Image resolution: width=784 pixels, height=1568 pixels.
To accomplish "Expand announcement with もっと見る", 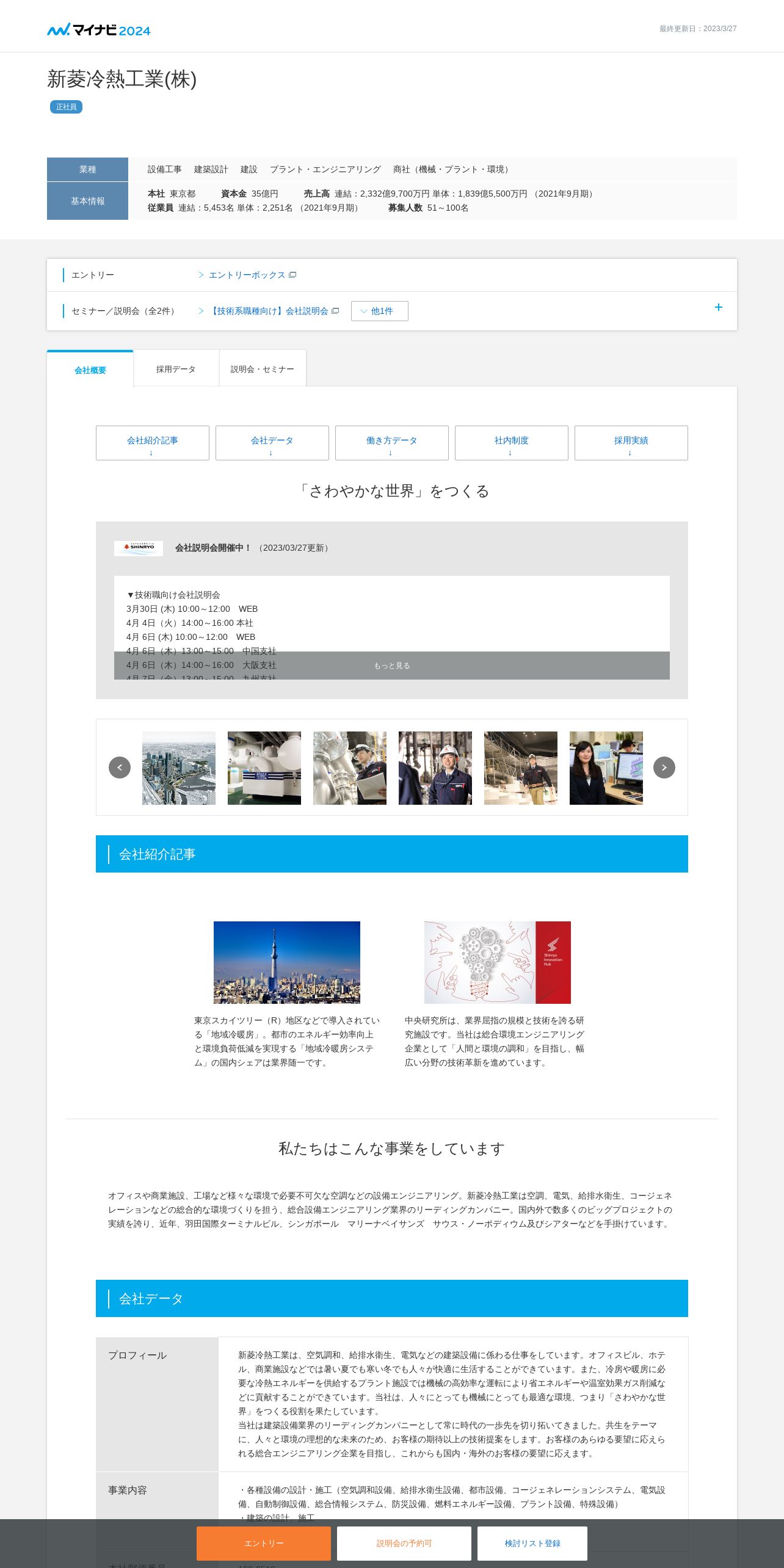I will (392, 666).
